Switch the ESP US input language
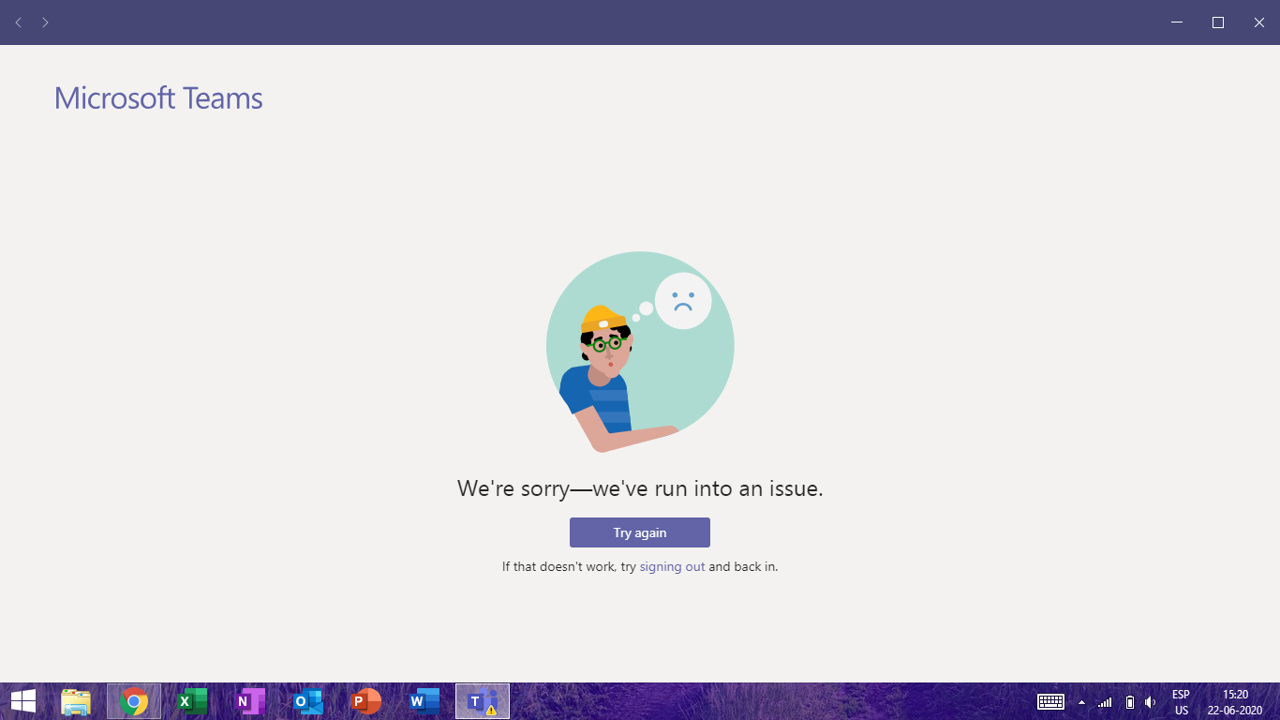The width and height of the screenshot is (1280, 720). (1181, 702)
